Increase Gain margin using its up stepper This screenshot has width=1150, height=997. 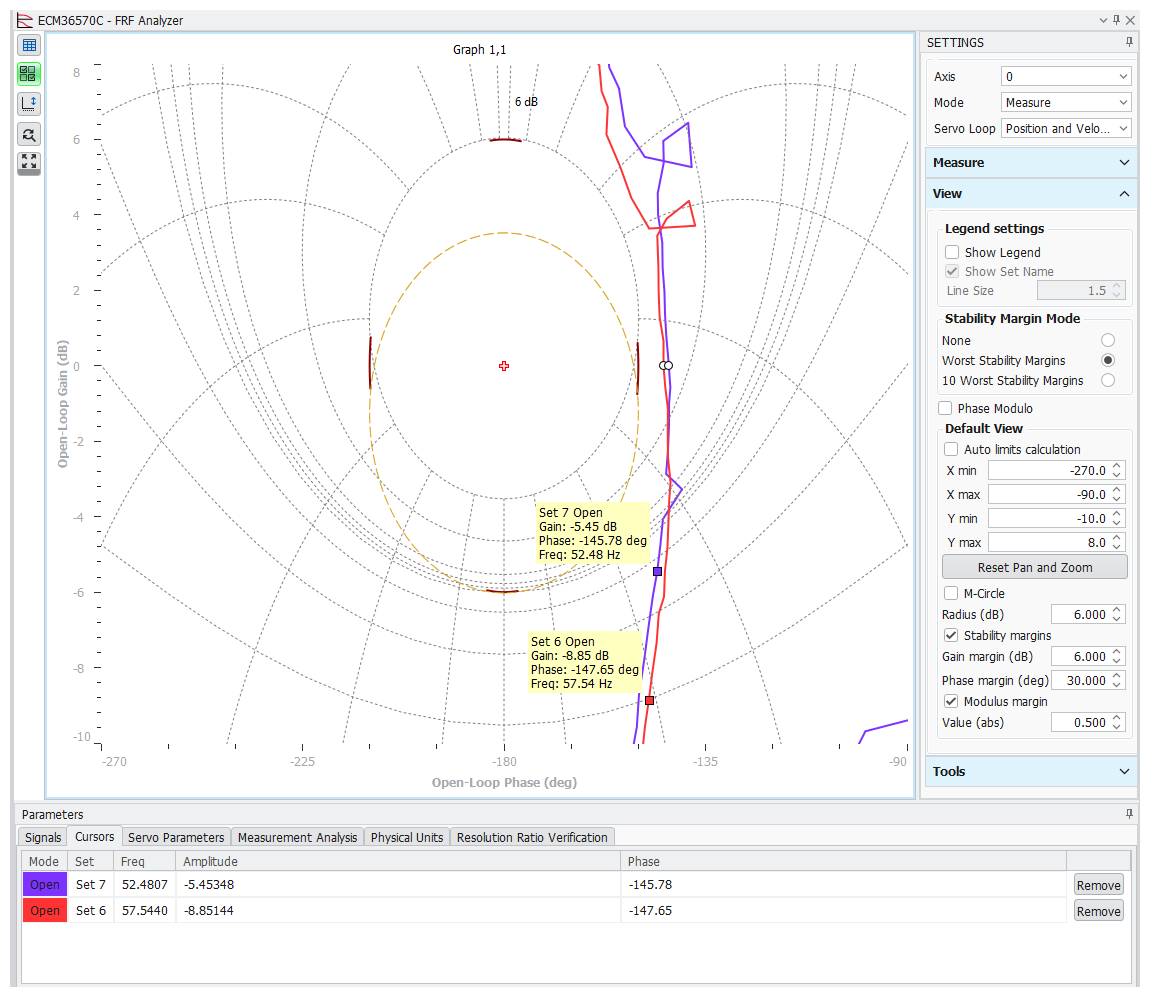[1118, 652]
